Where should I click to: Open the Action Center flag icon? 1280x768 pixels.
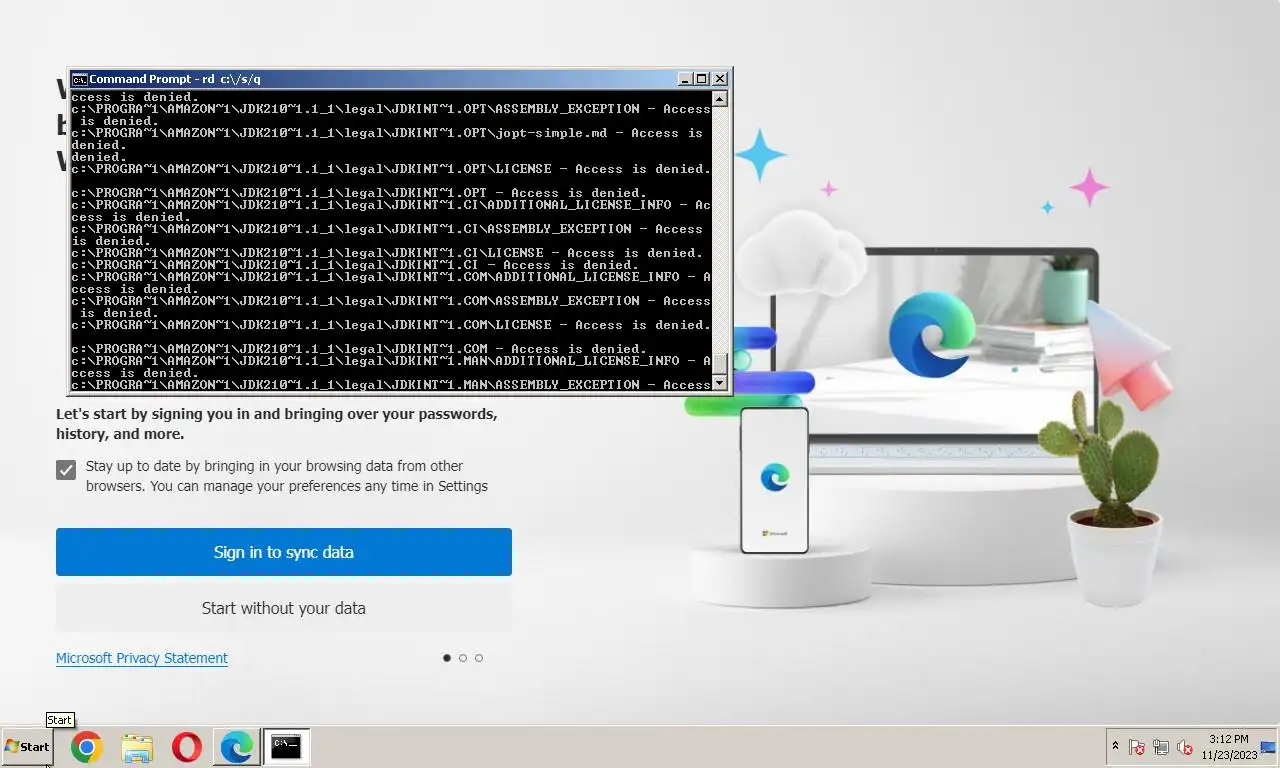coord(1137,747)
